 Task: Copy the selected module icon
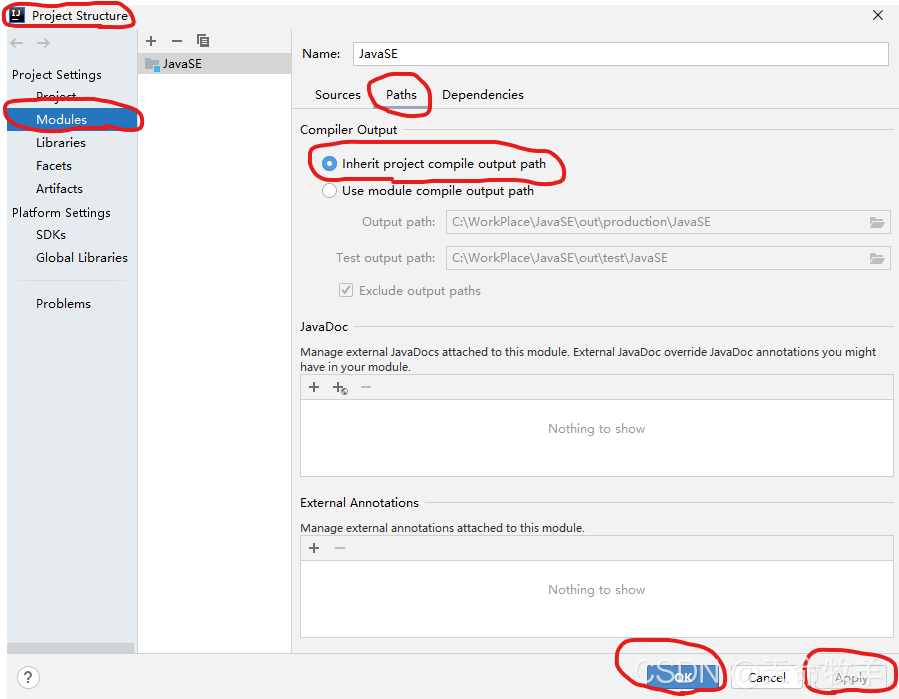coord(203,41)
